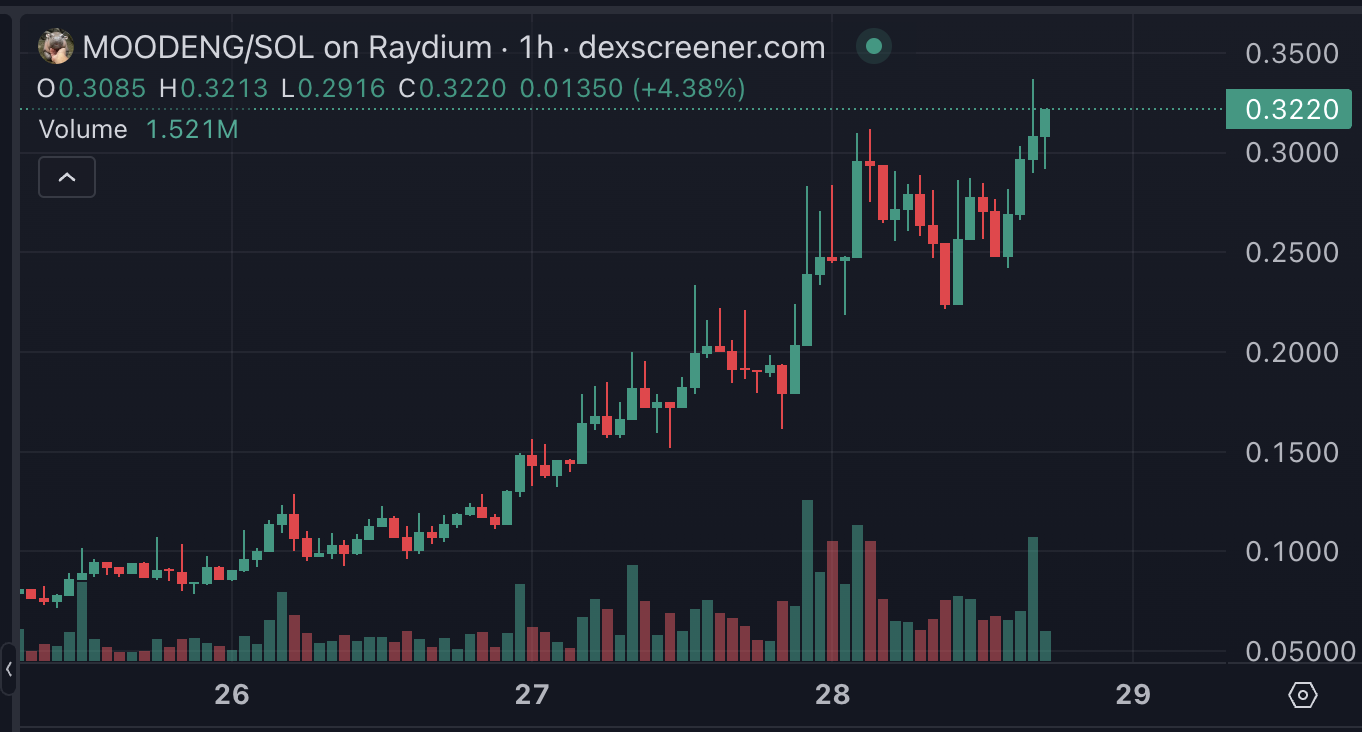
Task: Click the date label 28 on time axis
Action: point(832,695)
